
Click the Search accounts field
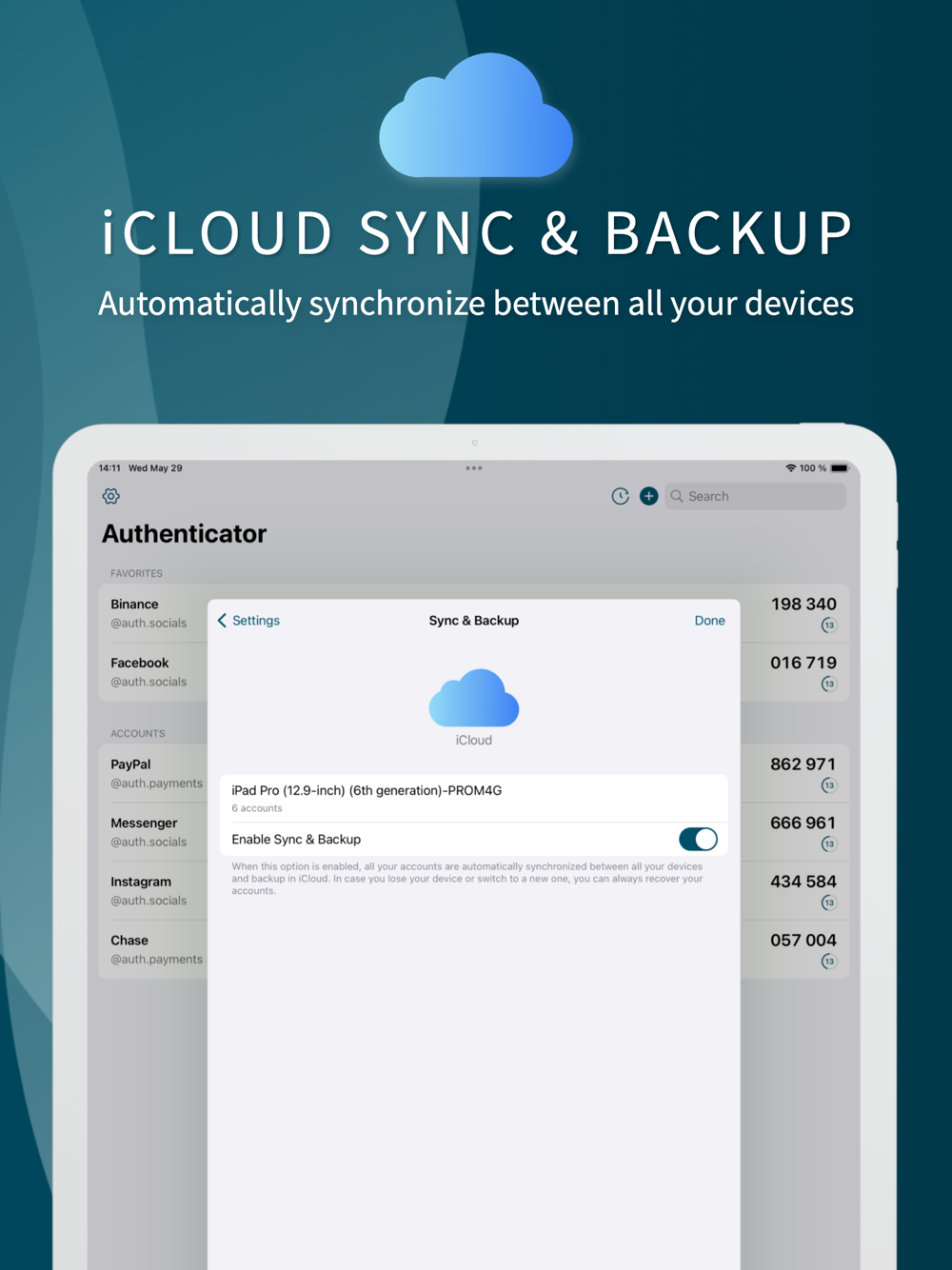point(755,496)
